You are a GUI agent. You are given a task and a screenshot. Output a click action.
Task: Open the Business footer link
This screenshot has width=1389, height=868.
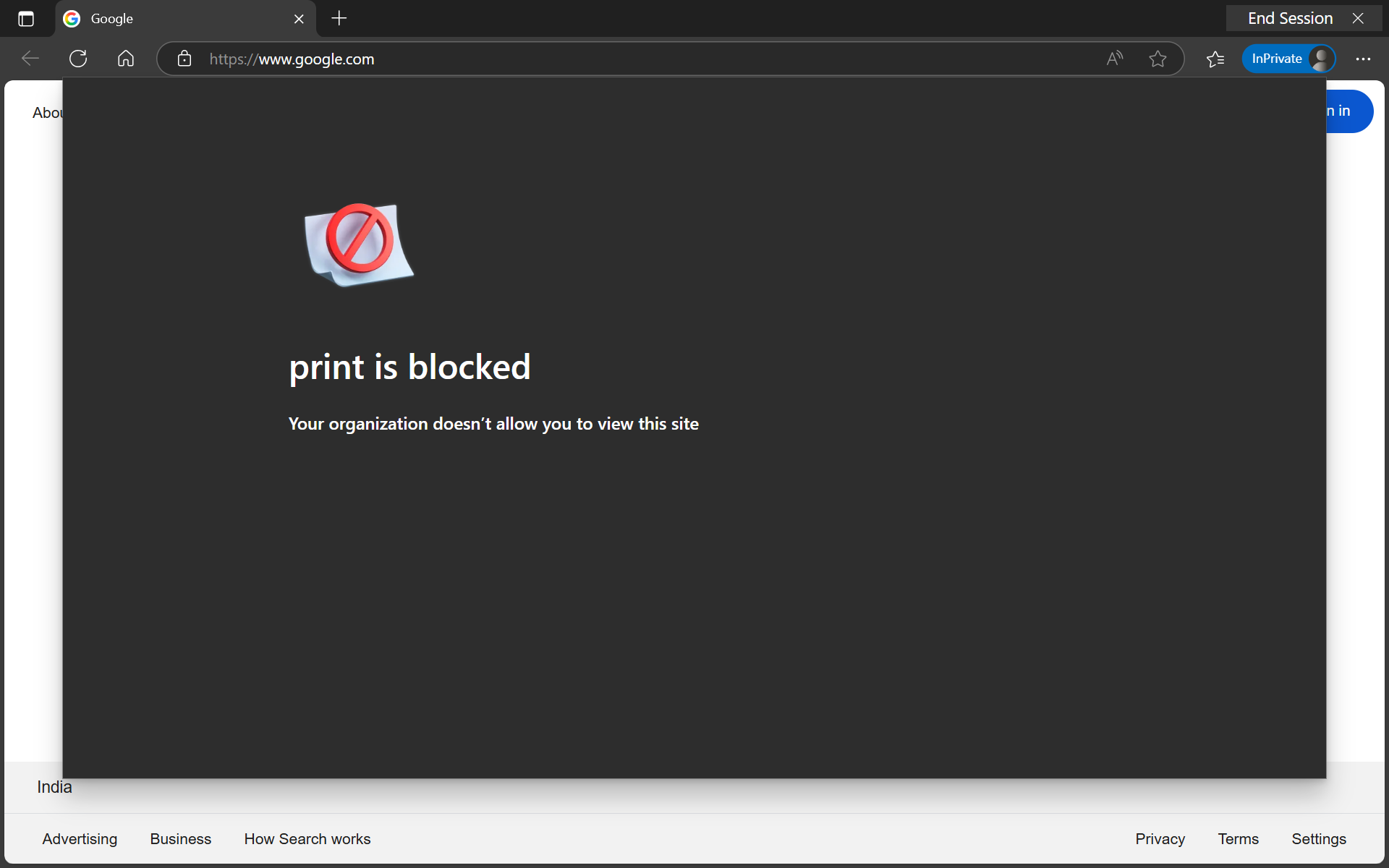(x=181, y=839)
